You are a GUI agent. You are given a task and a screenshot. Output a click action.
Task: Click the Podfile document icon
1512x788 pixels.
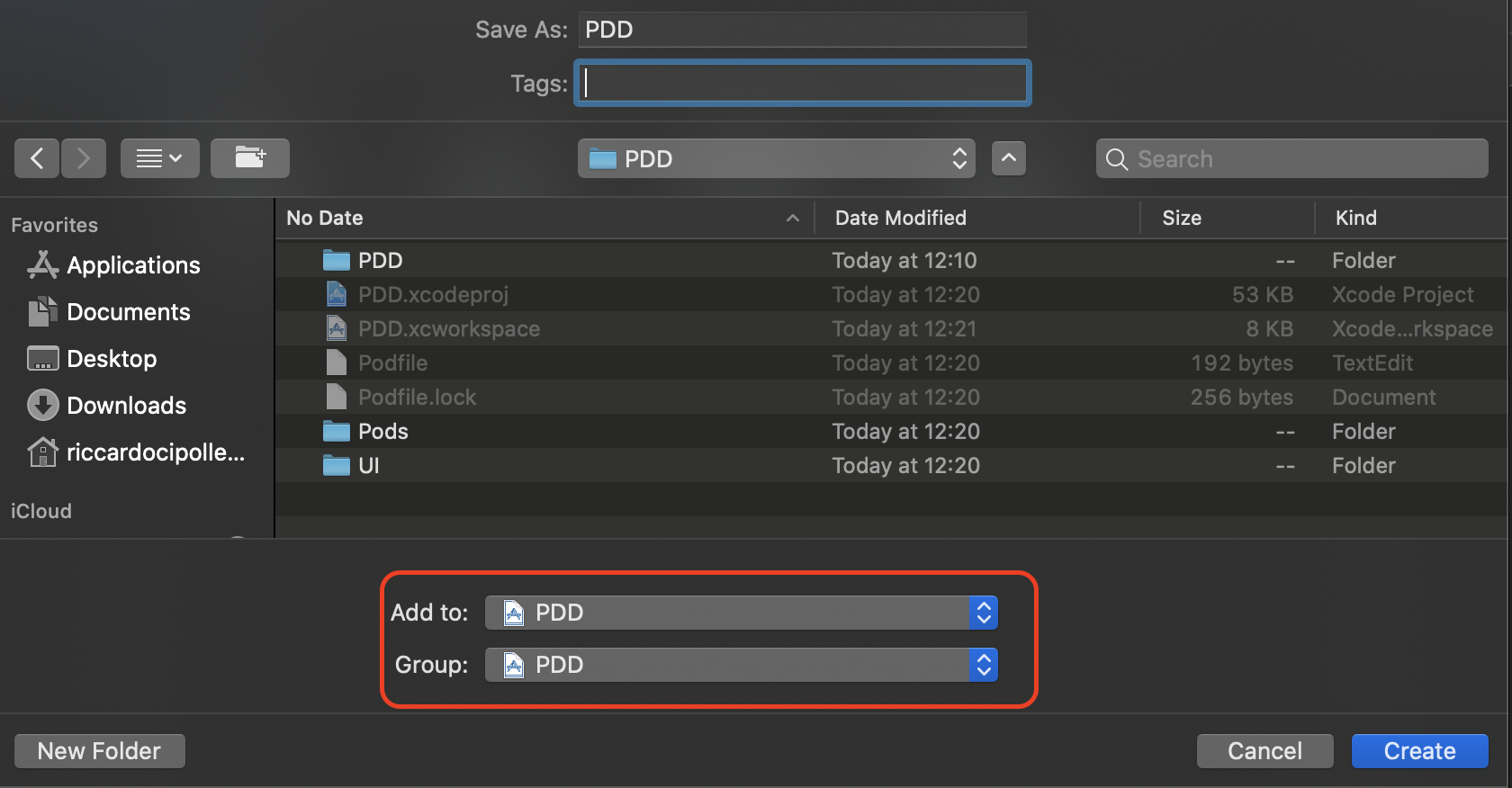337,363
